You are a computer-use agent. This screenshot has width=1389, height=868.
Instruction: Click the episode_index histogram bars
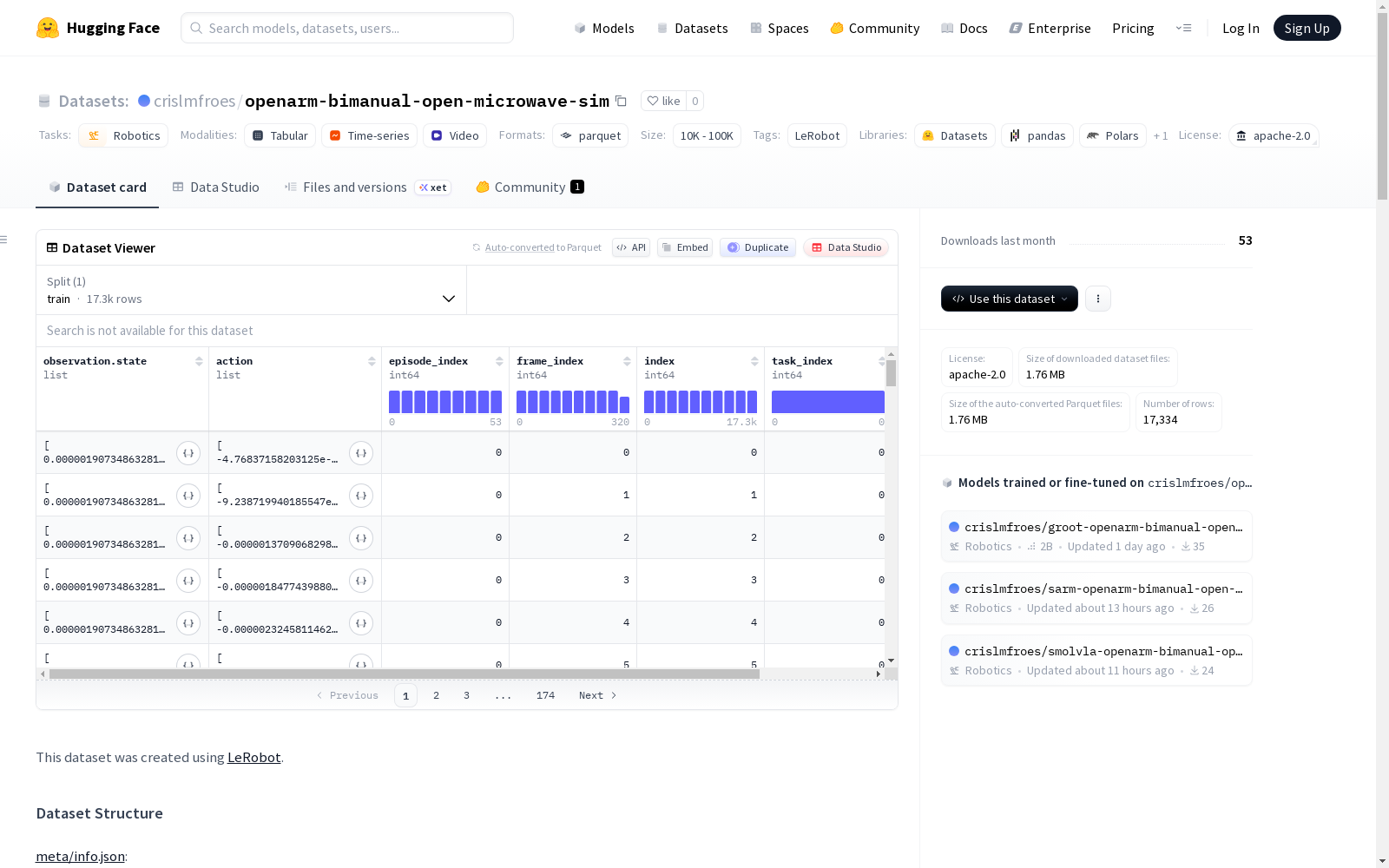pyautogui.click(x=445, y=401)
